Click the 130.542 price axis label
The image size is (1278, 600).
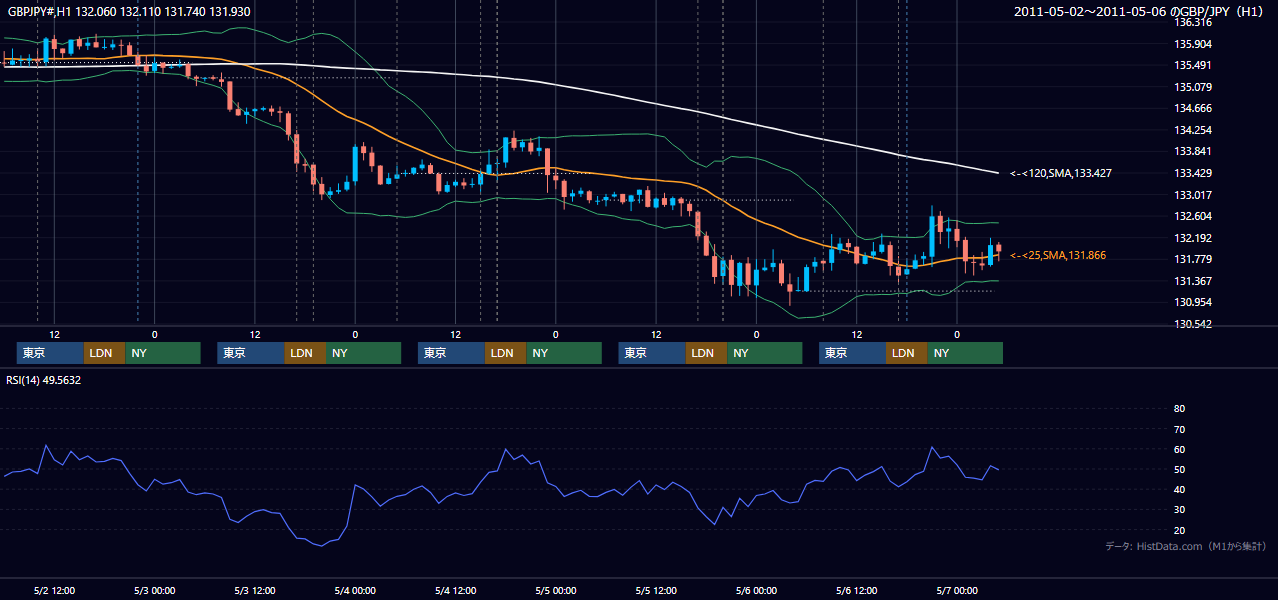(x=1193, y=324)
